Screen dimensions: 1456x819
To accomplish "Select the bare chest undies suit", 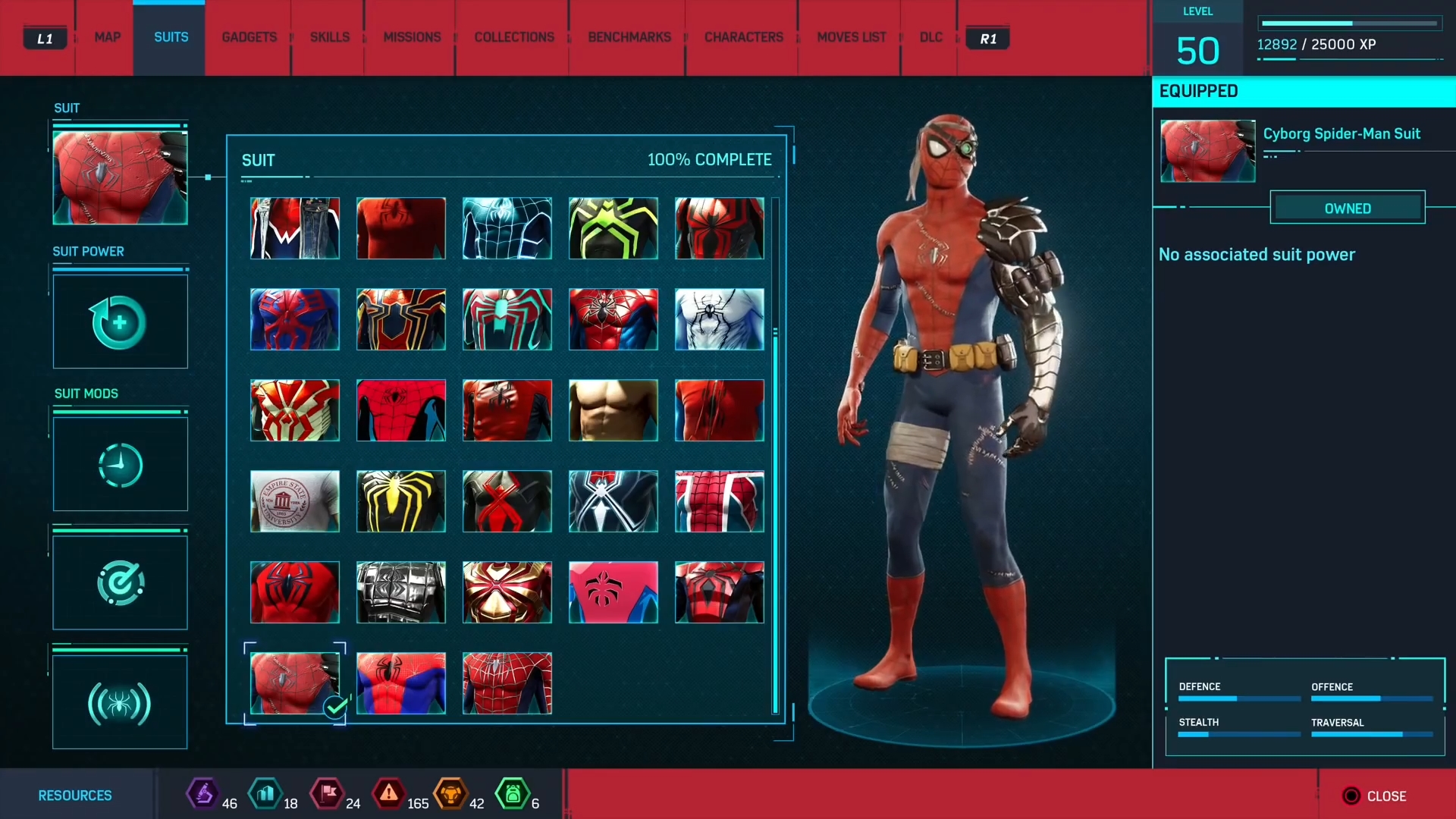I will [613, 410].
